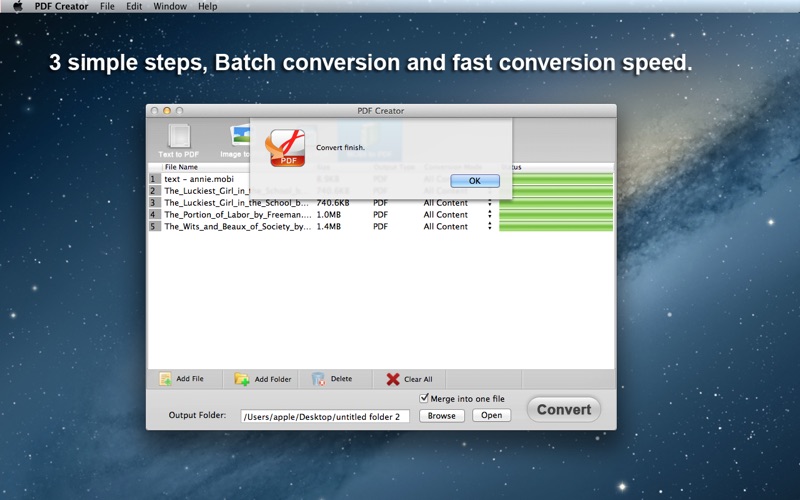800x500 pixels.
Task: Click the Delete trash icon
Action: (x=318, y=379)
